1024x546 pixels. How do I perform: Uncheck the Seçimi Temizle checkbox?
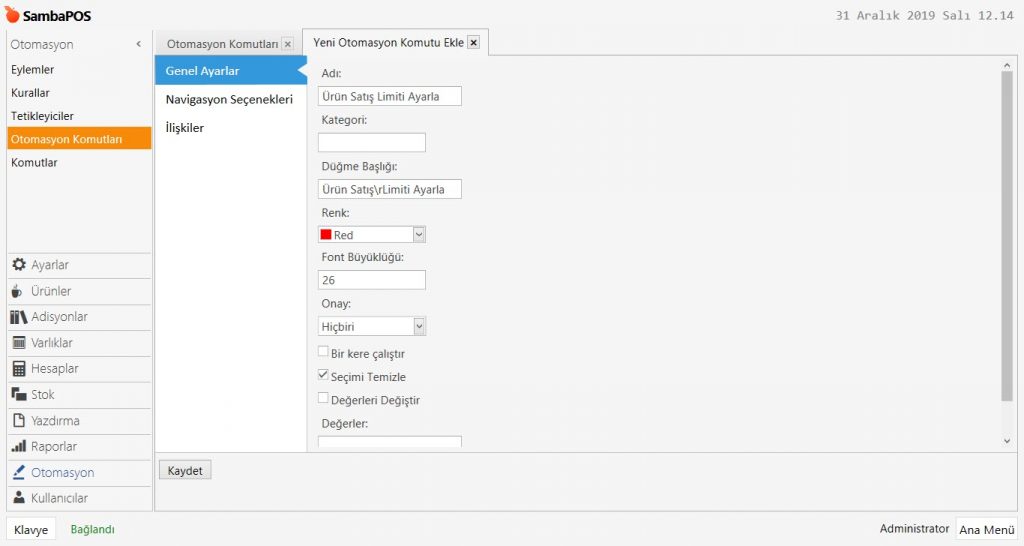pyautogui.click(x=323, y=376)
